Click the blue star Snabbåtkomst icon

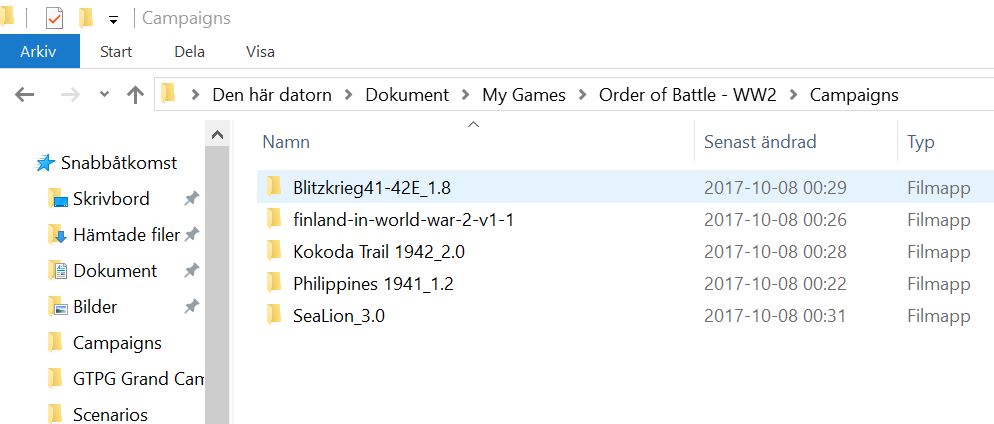45,163
